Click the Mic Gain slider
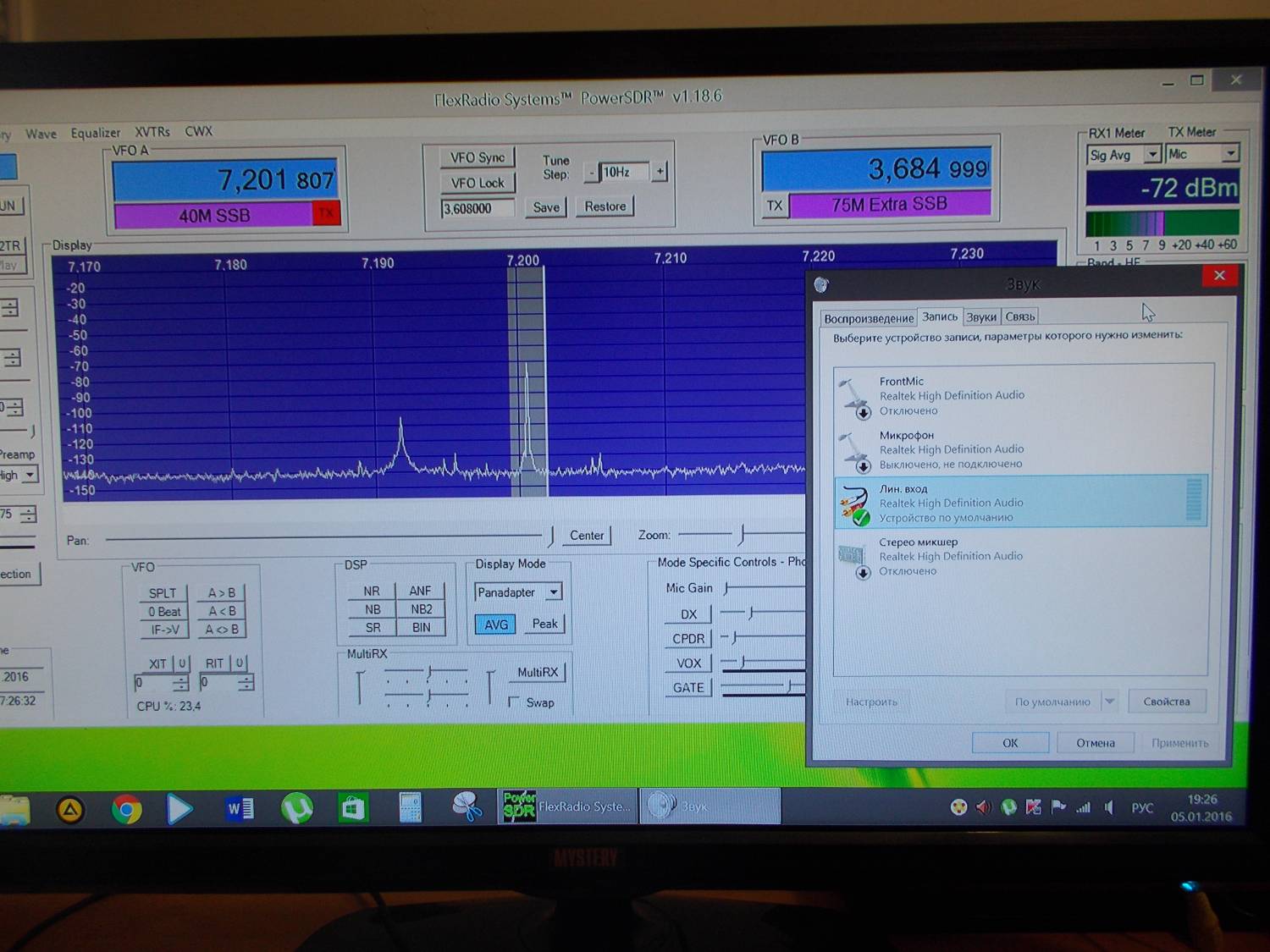The width and height of the screenshot is (1270, 952). (x=765, y=587)
